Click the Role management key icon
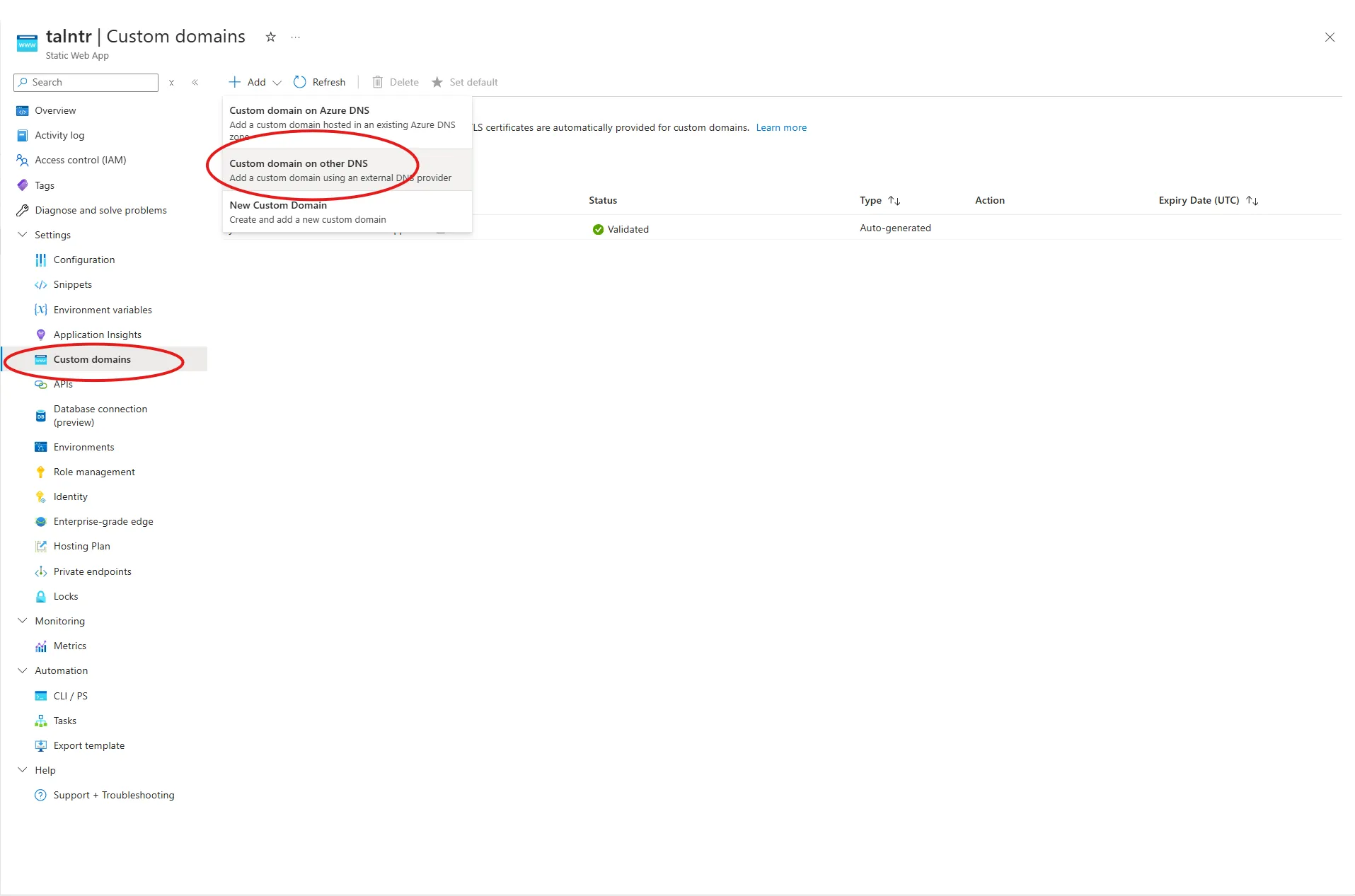1355x896 pixels. (x=41, y=472)
